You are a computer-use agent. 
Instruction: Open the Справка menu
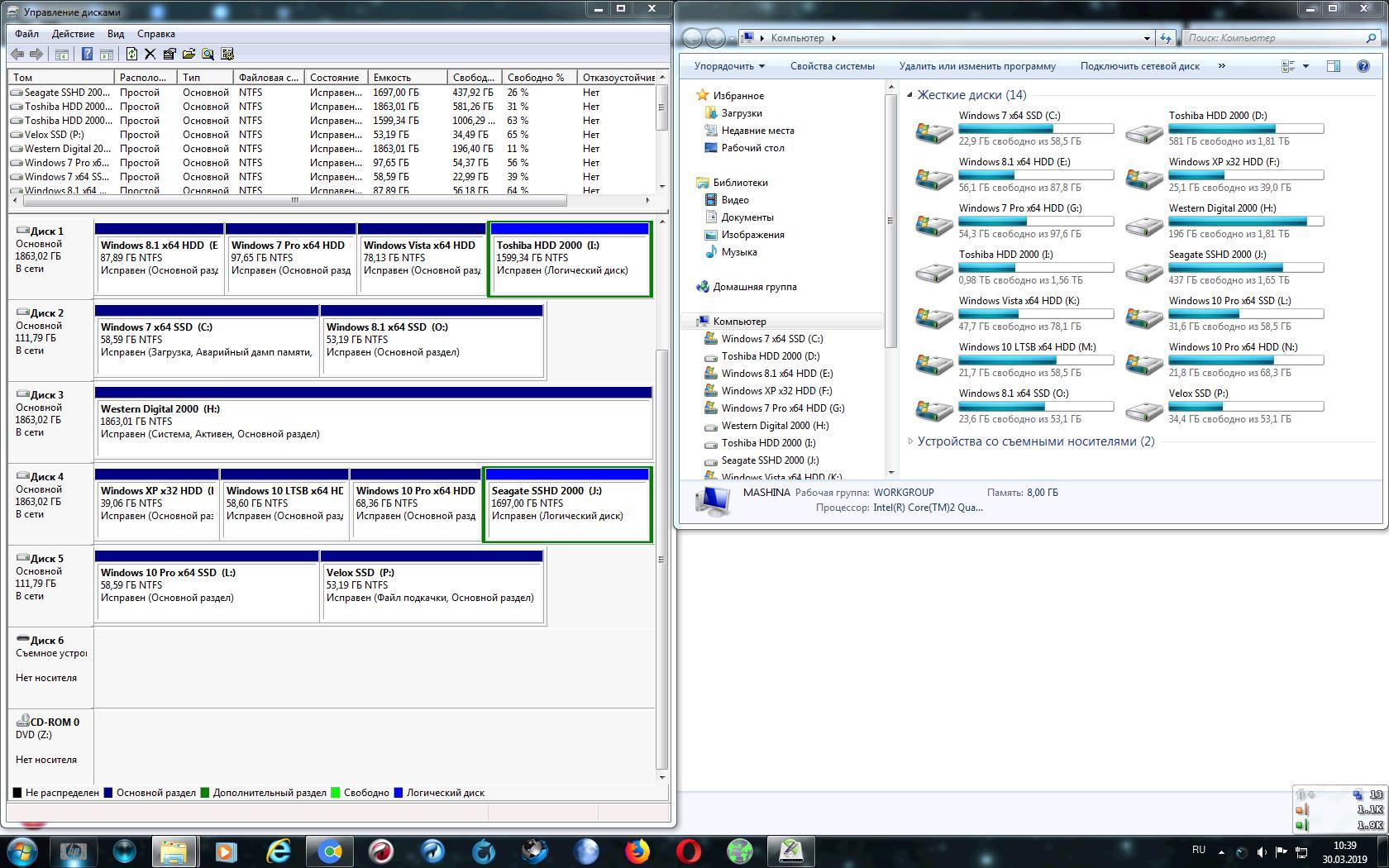tap(156, 34)
